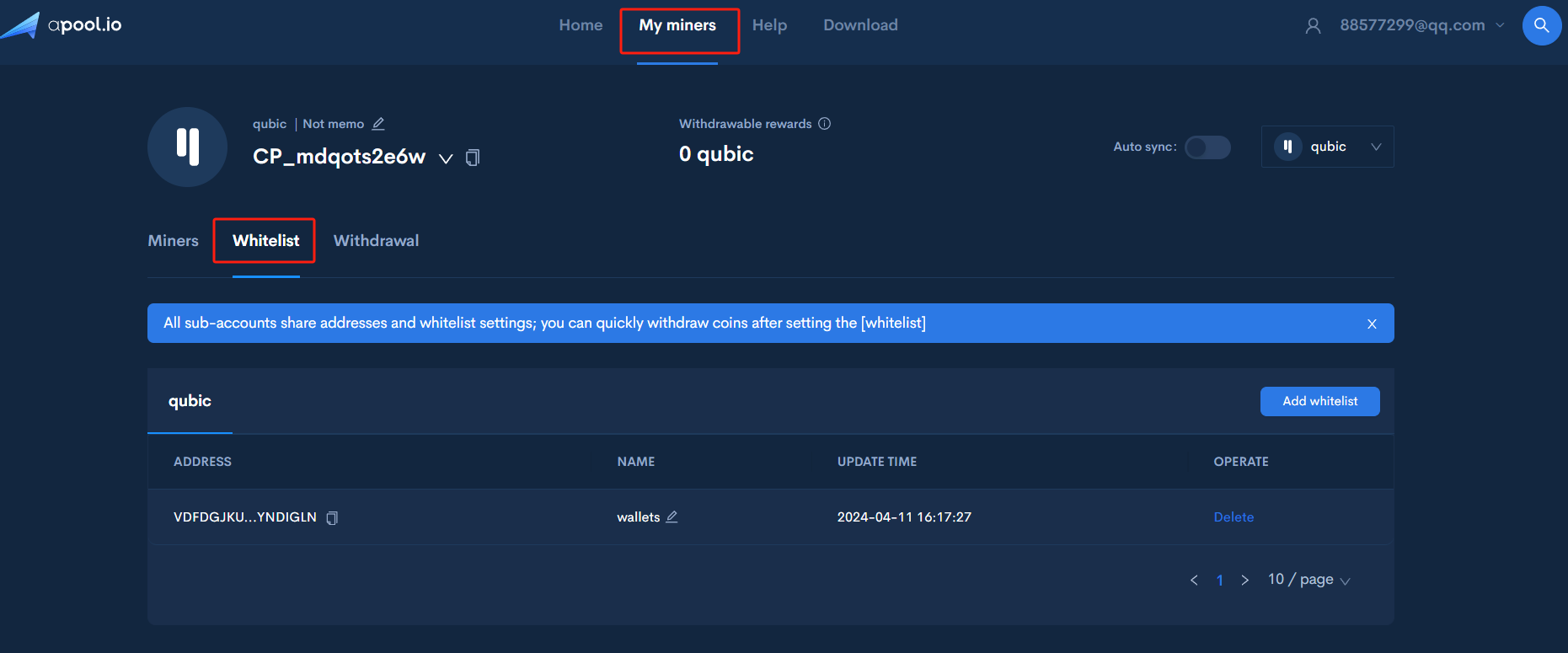Viewport: 1568px width, 653px height.
Task: Click the blue search icon button
Action: tap(1541, 25)
